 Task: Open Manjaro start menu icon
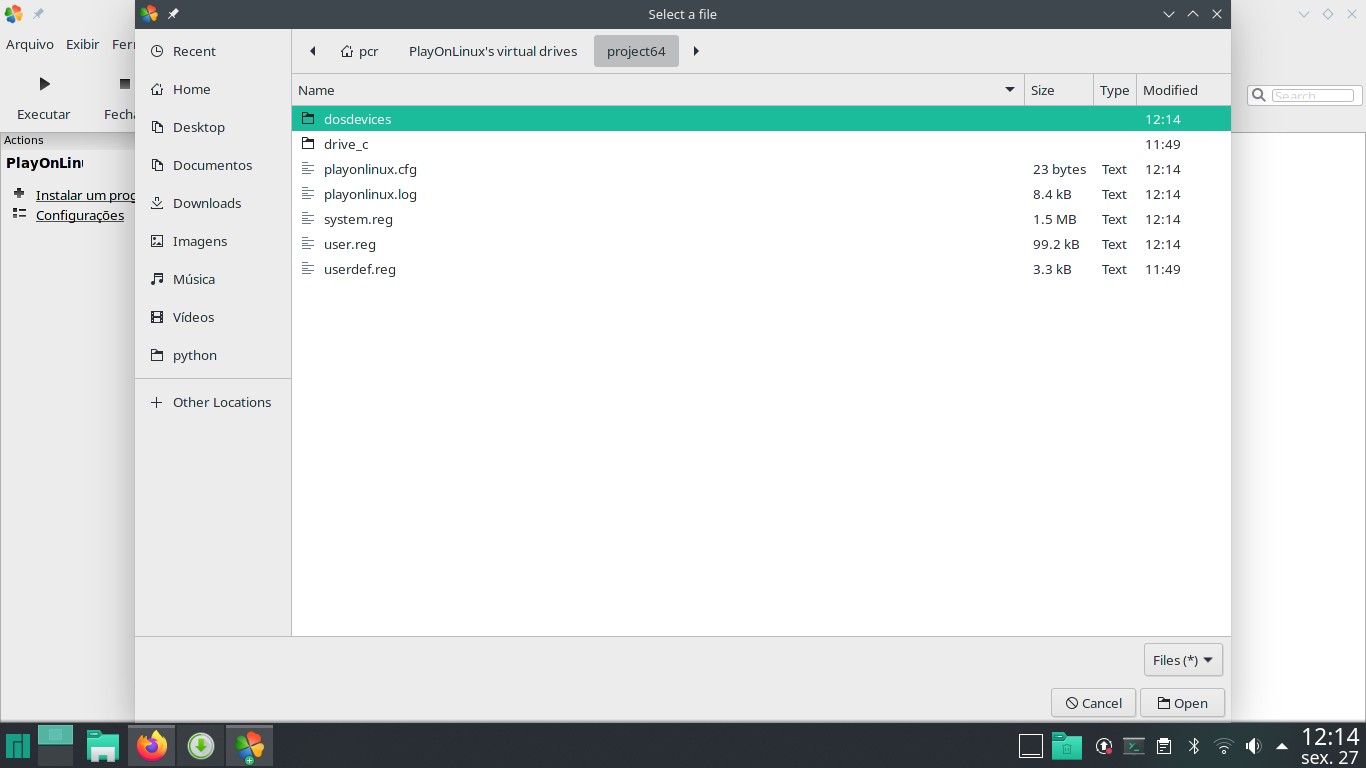(x=18, y=746)
